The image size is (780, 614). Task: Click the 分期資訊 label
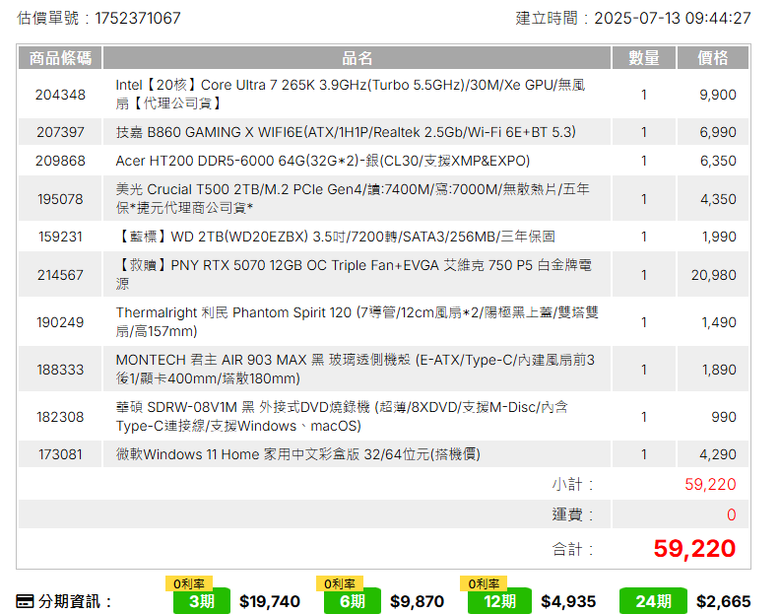(x=75, y=601)
